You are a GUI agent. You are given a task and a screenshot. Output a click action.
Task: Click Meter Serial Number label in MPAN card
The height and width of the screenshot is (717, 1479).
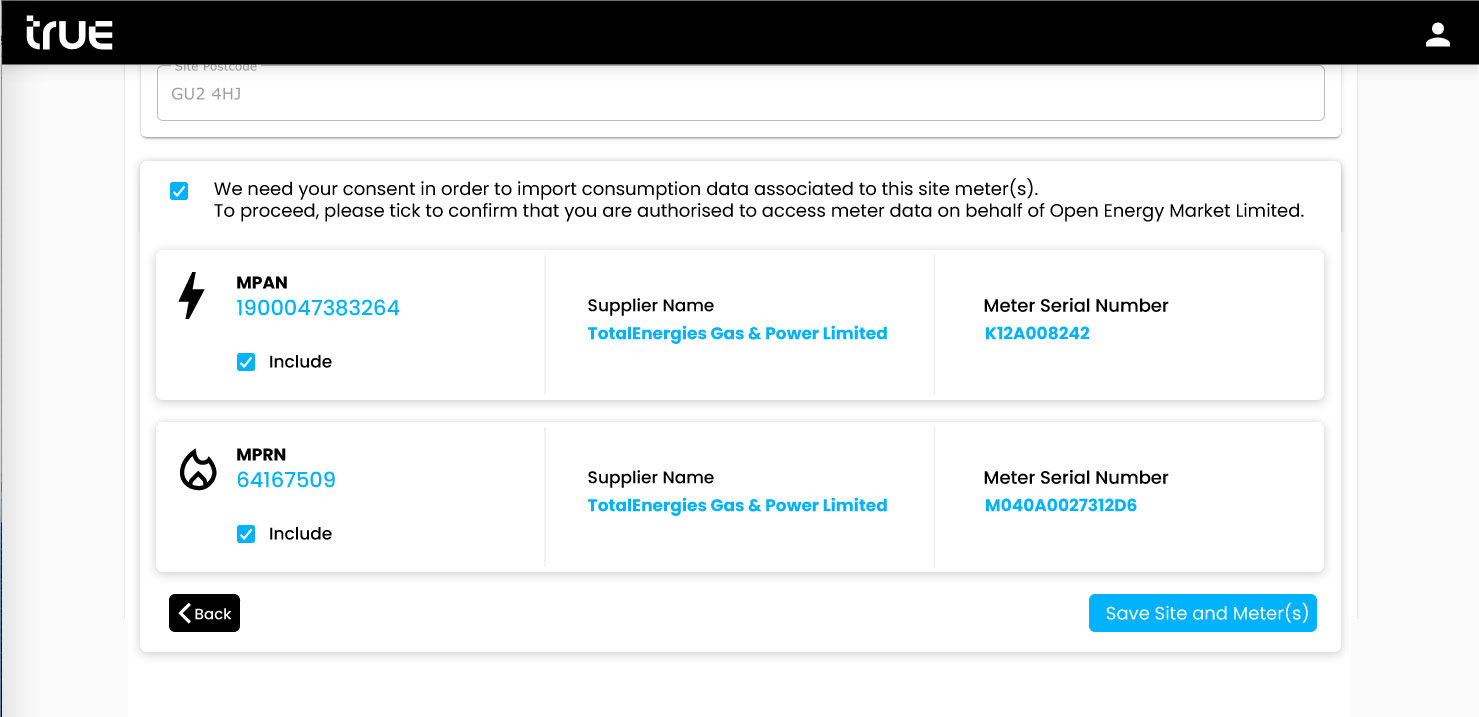(1076, 306)
